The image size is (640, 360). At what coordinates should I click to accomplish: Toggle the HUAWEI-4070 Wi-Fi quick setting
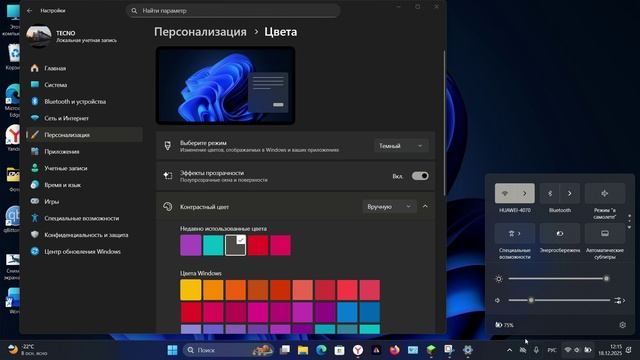pyautogui.click(x=504, y=193)
